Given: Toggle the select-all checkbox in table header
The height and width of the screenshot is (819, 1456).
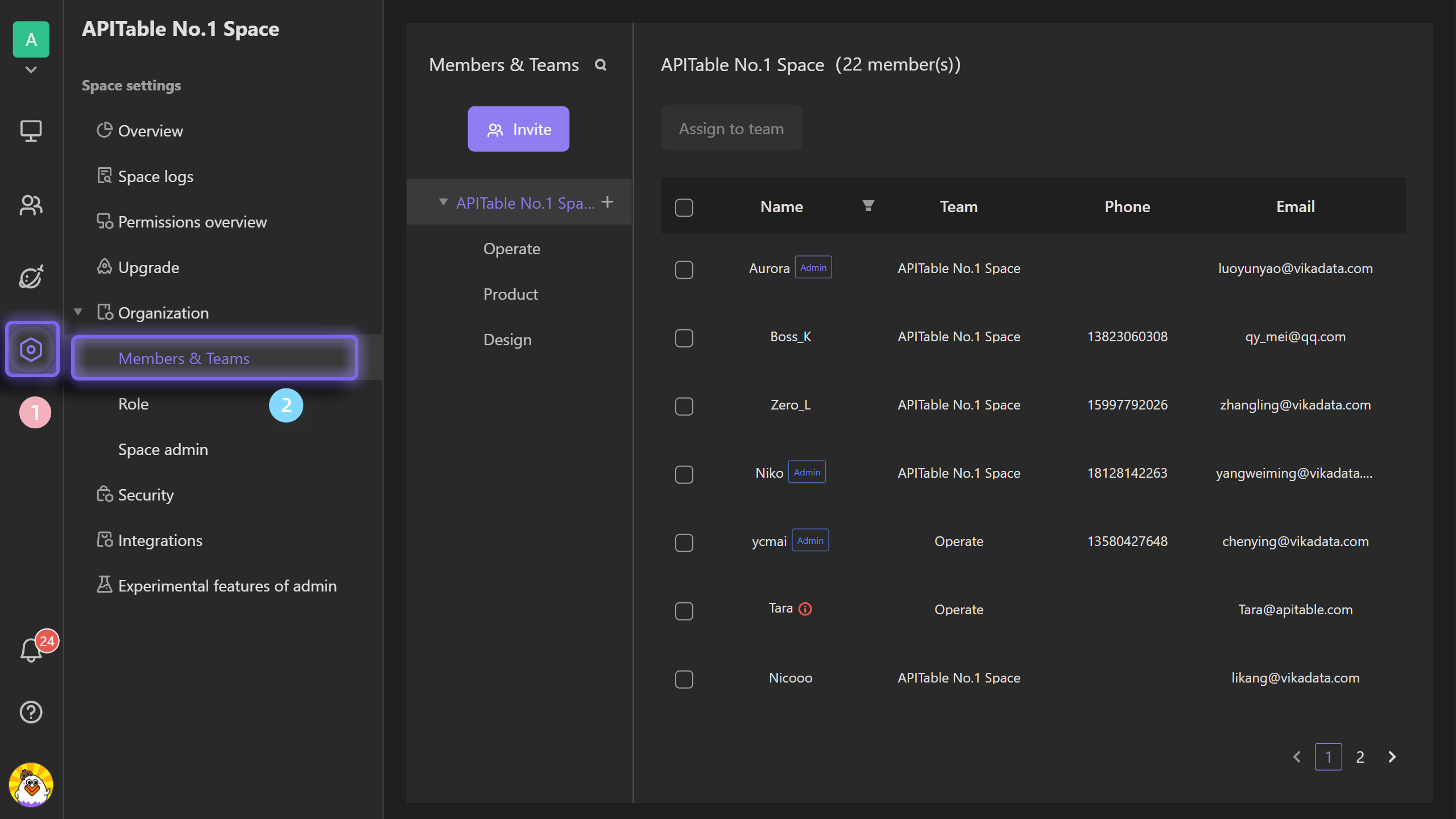Looking at the screenshot, I should [x=684, y=208].
